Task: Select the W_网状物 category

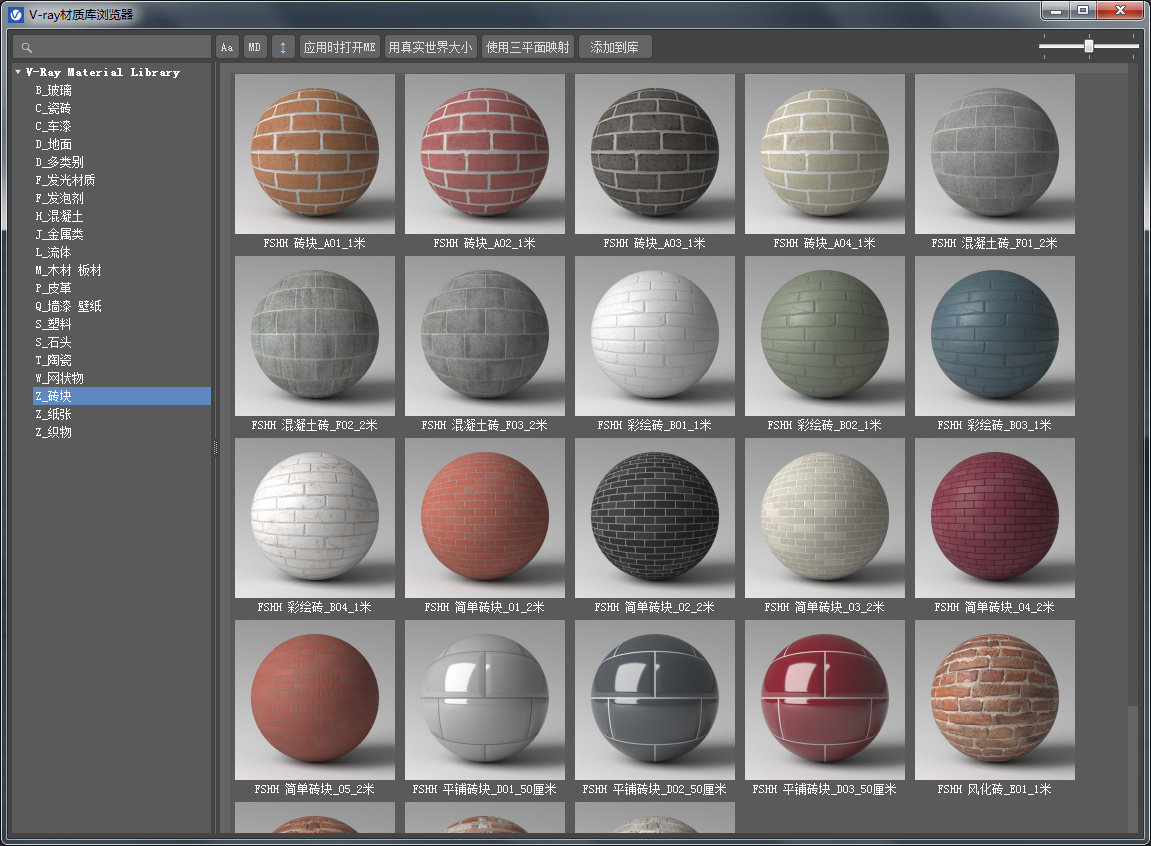Action: pyautogui.click(x=59, y=378)
